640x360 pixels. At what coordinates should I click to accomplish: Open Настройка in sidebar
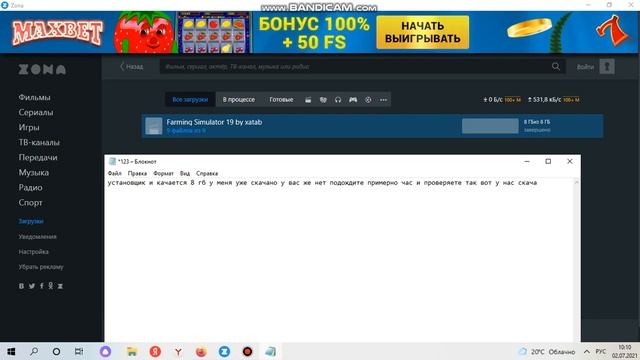click(x=33, y=252)
